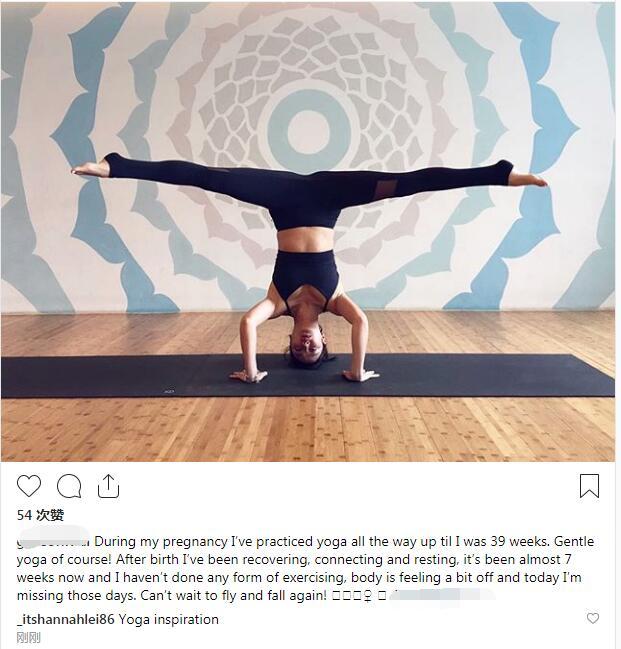Like the post with the heart icon
The width and height of the screenshot is (621, 649).
[29, 486]
